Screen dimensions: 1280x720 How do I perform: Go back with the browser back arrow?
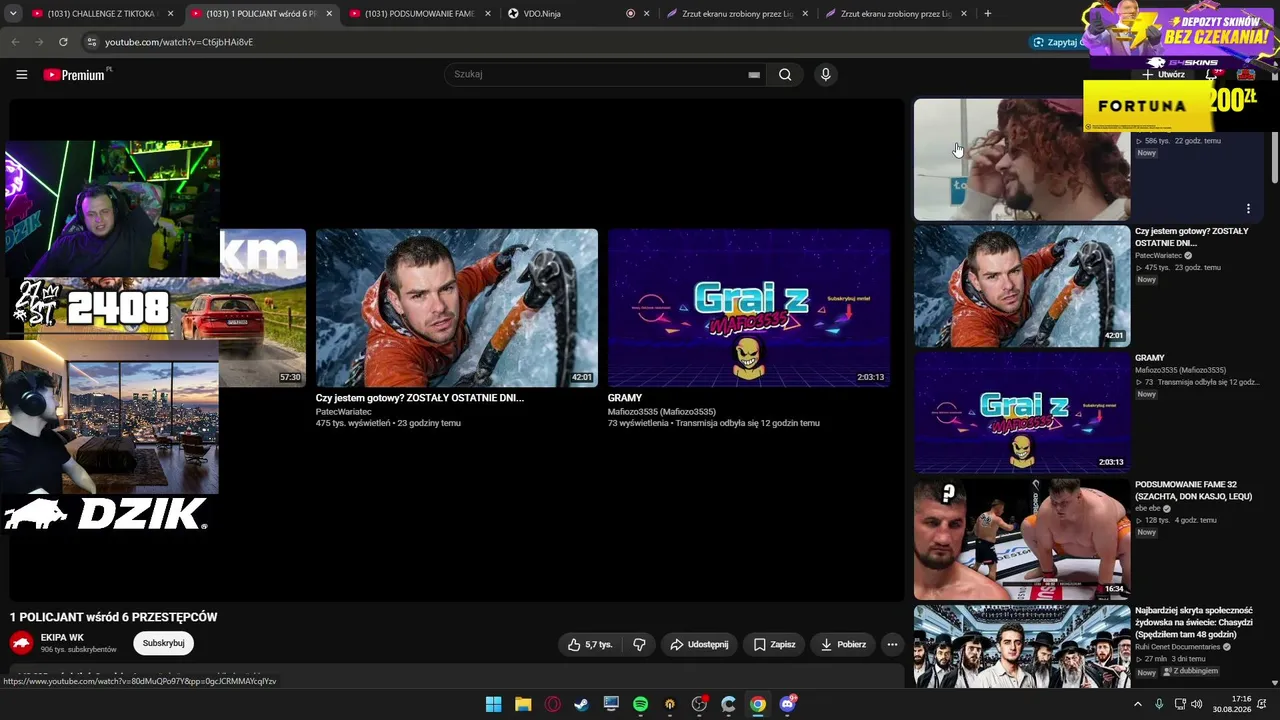[x=15, y=42]
